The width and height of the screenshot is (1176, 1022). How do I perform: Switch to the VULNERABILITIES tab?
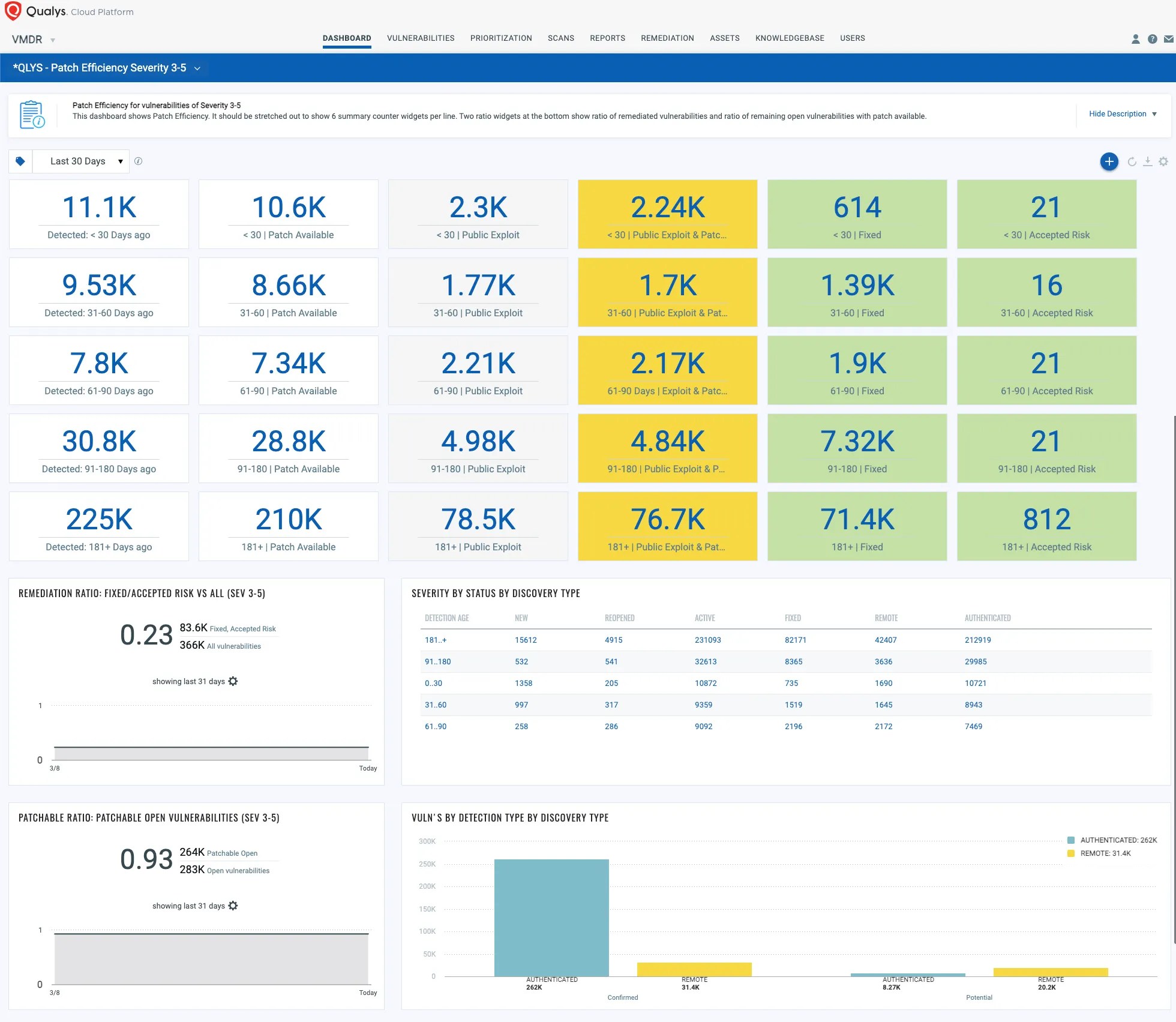420,38
